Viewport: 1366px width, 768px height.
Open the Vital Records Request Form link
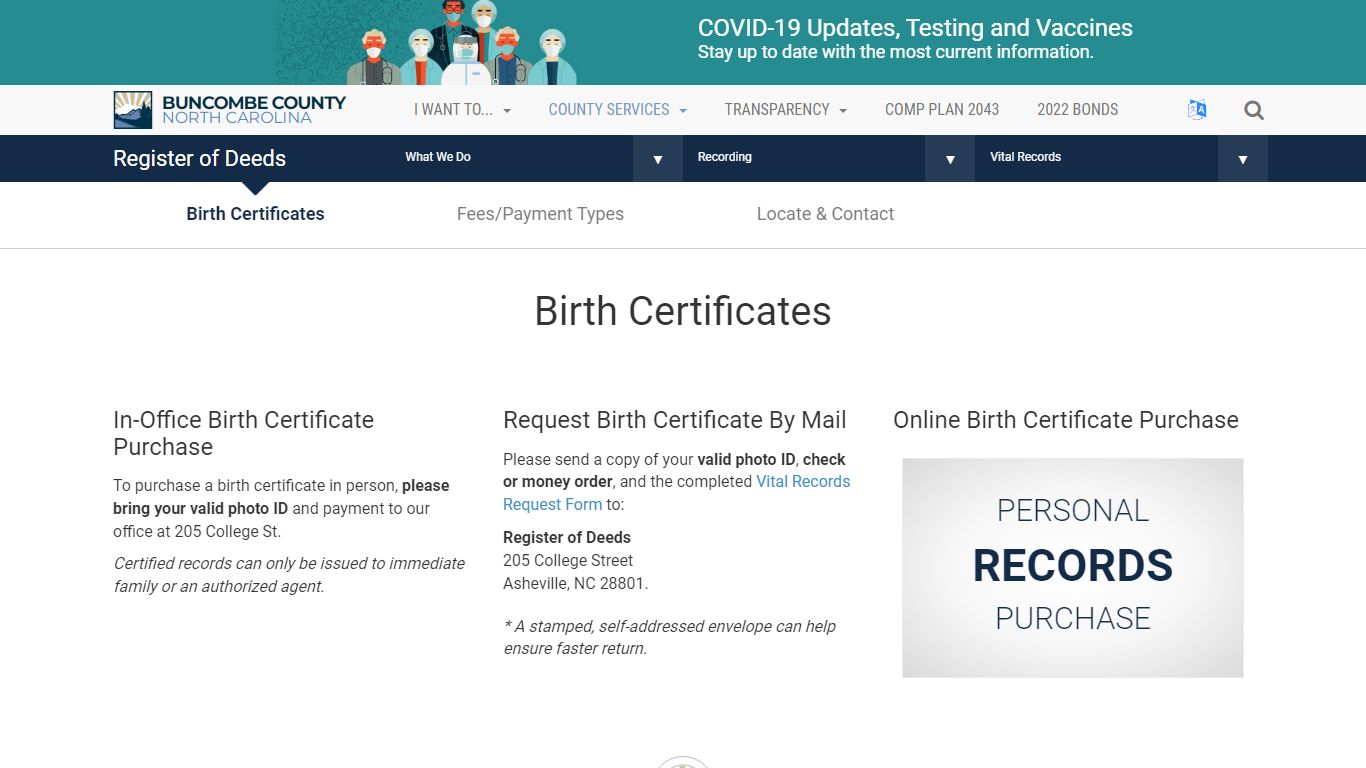click(x=676, y=493)
